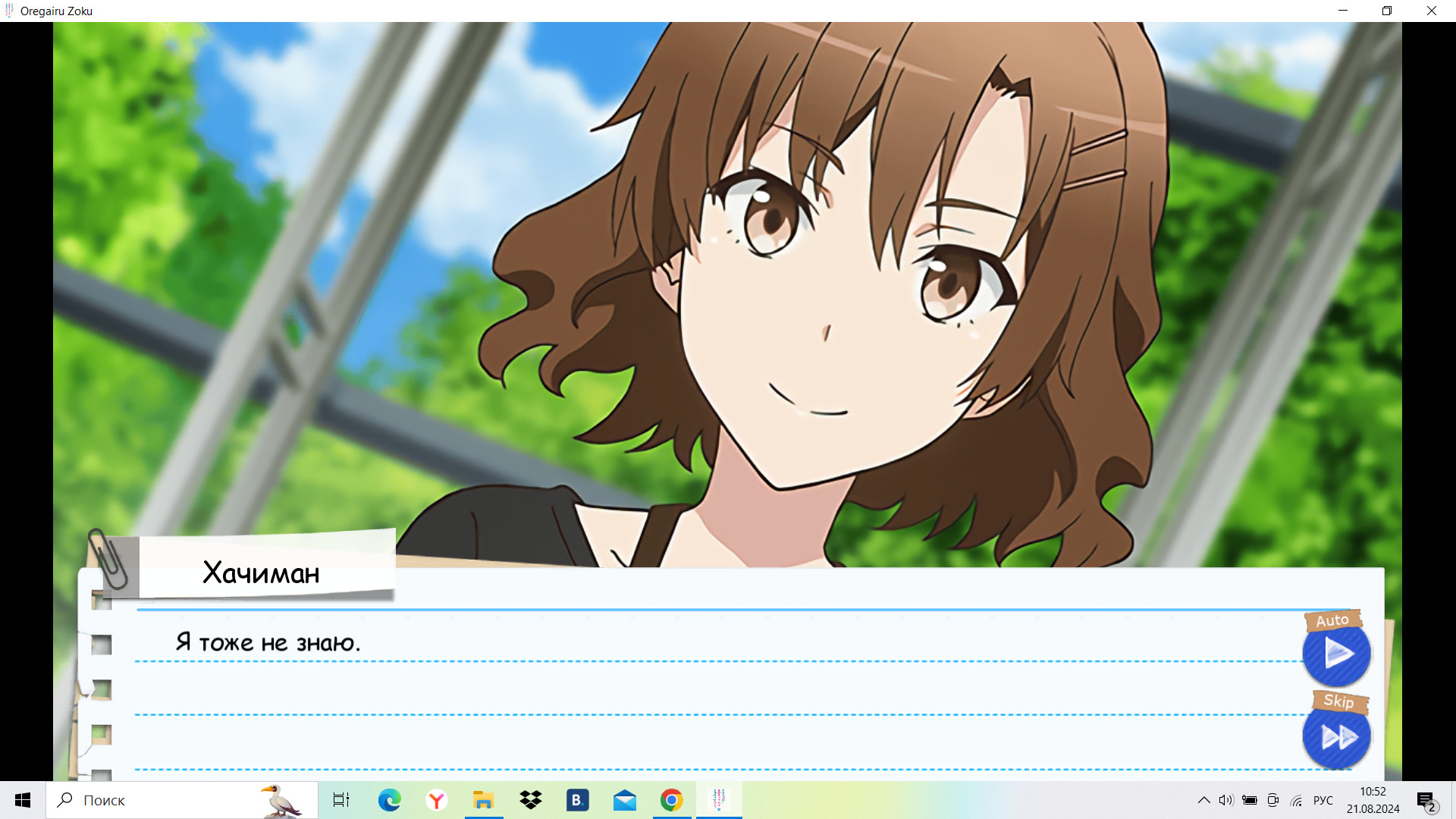1456x819 pixels.
Task: Open the clock and date flyout
Action: coord(1373,800)
